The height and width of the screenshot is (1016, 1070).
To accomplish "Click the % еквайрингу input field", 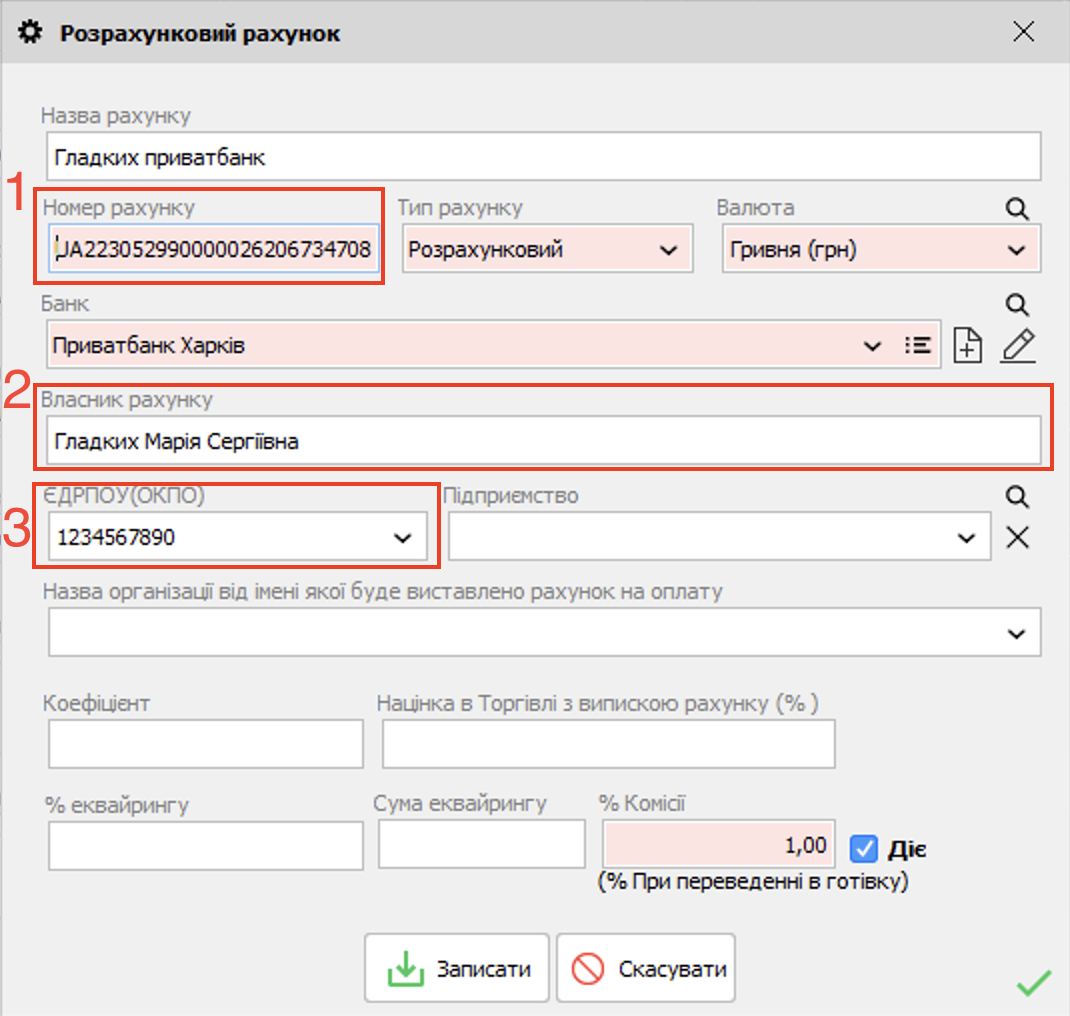I will click(205, 846).
